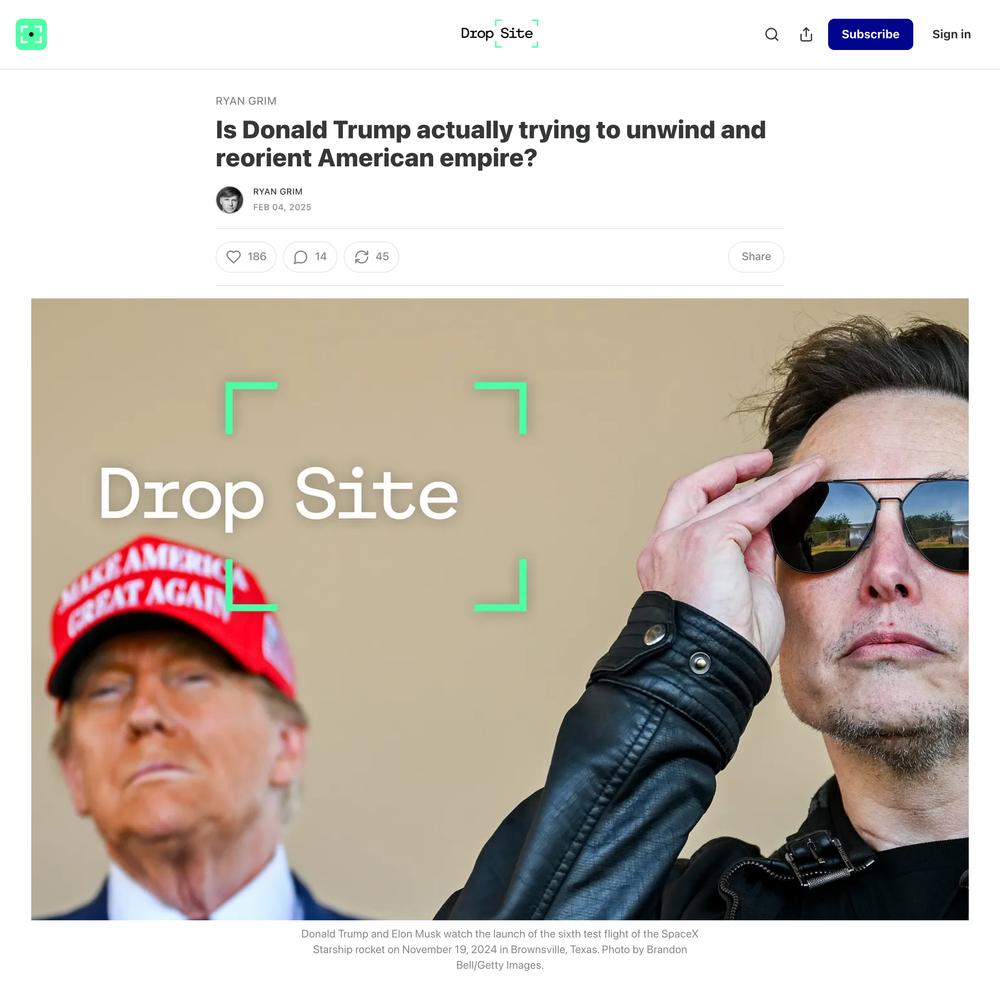Click the 45 restacks count
Viewport: 1000px width, 1000px height.
382,256
